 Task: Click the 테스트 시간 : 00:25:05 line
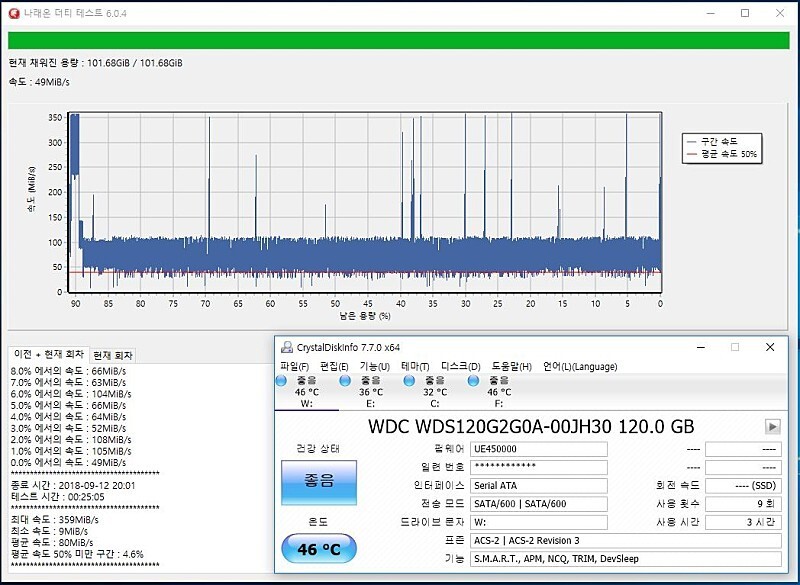coord(58,497)
